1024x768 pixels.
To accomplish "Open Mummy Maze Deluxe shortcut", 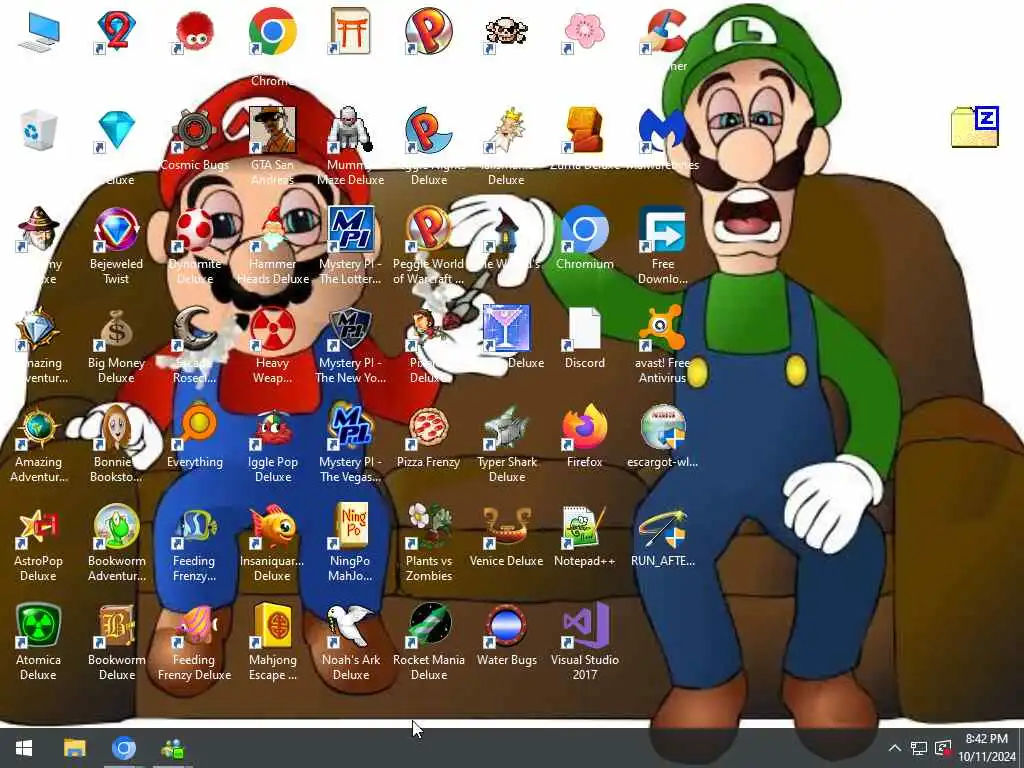I will pyautogui.click(x=350, y=130).
